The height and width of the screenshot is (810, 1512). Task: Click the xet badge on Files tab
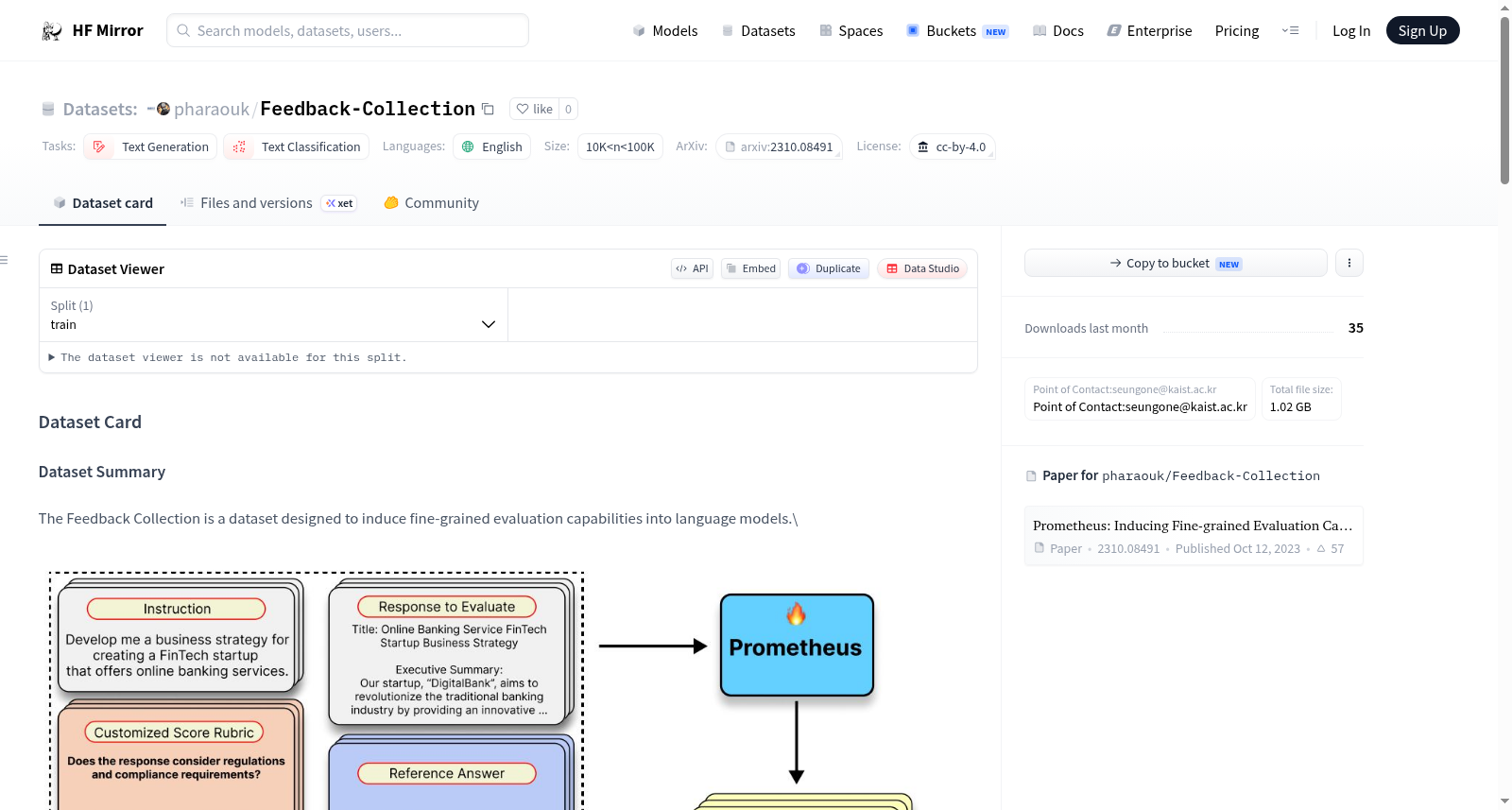(339, 203)
